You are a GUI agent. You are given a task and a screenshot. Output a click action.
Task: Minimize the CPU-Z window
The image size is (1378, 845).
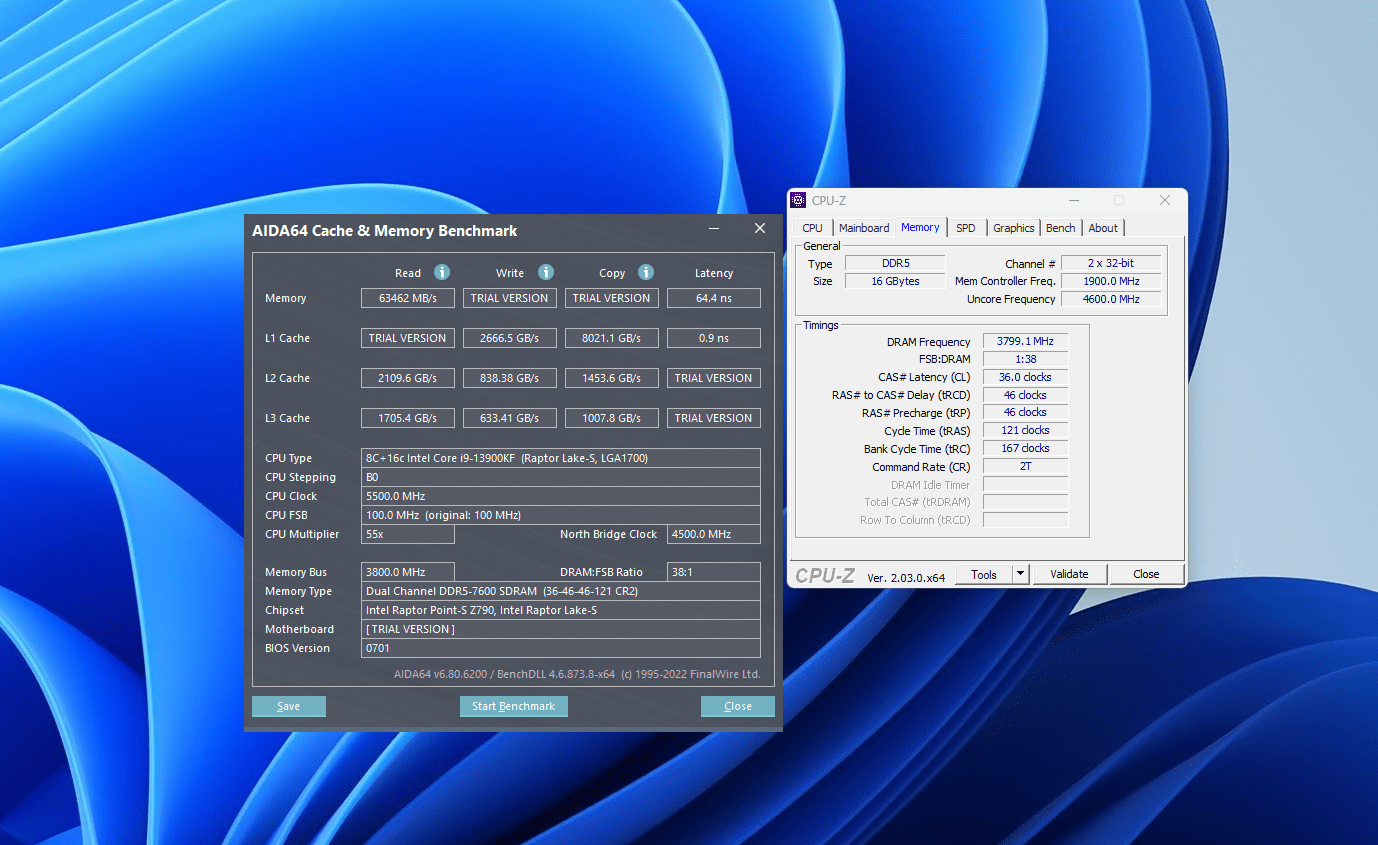pyautogui.click(x=1072, y=200)
